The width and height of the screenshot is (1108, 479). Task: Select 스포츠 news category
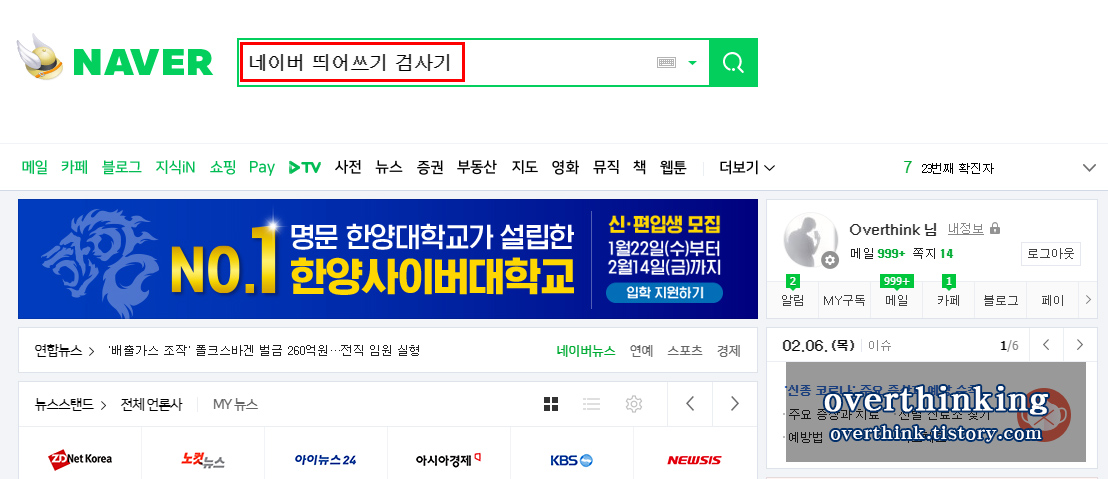tap(685, 350)
